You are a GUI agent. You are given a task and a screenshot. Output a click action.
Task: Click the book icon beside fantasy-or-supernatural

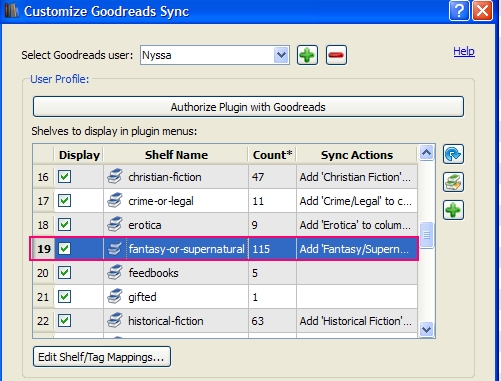(115, 249)
